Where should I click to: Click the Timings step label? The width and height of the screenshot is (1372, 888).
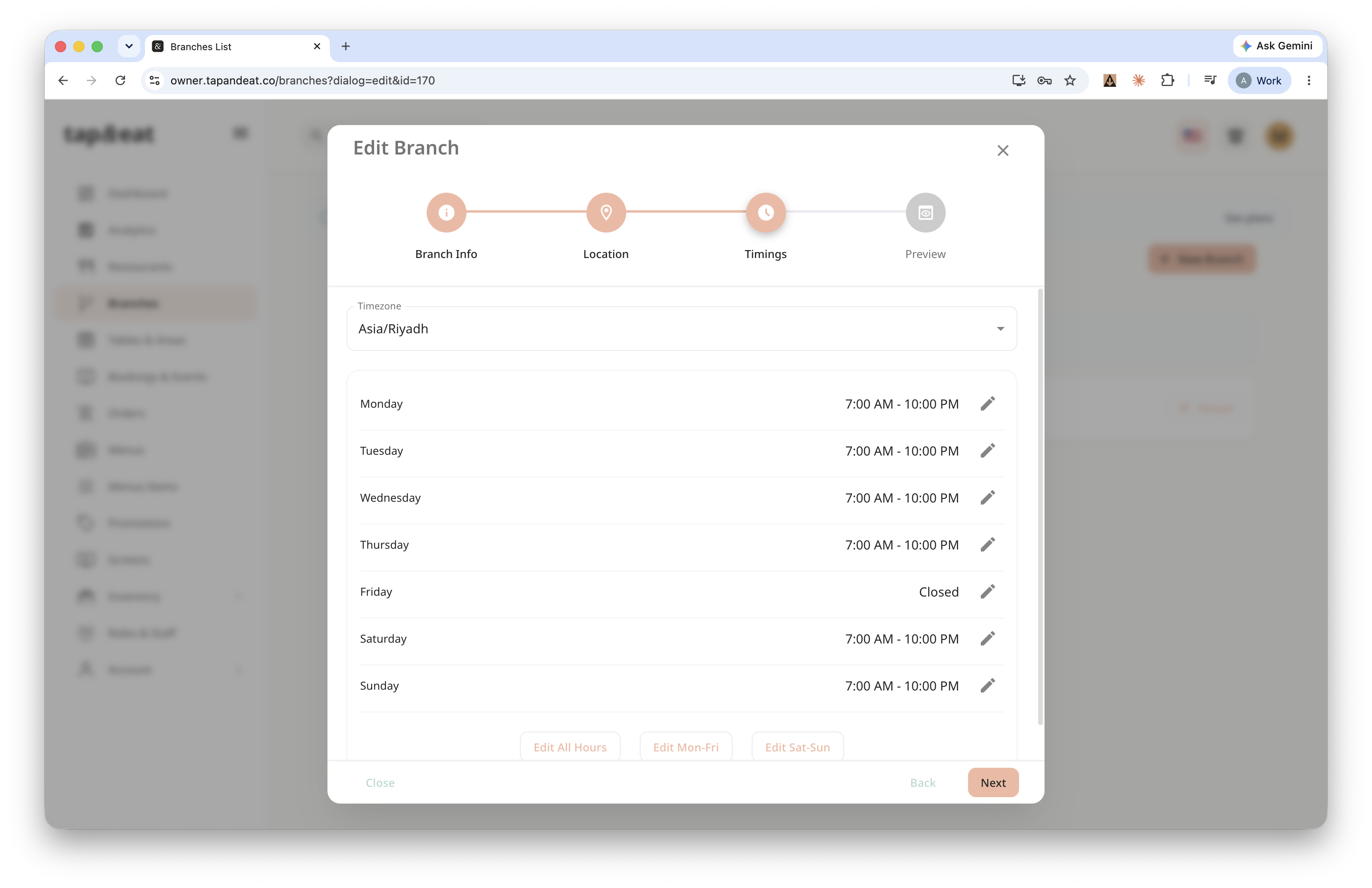766,254
